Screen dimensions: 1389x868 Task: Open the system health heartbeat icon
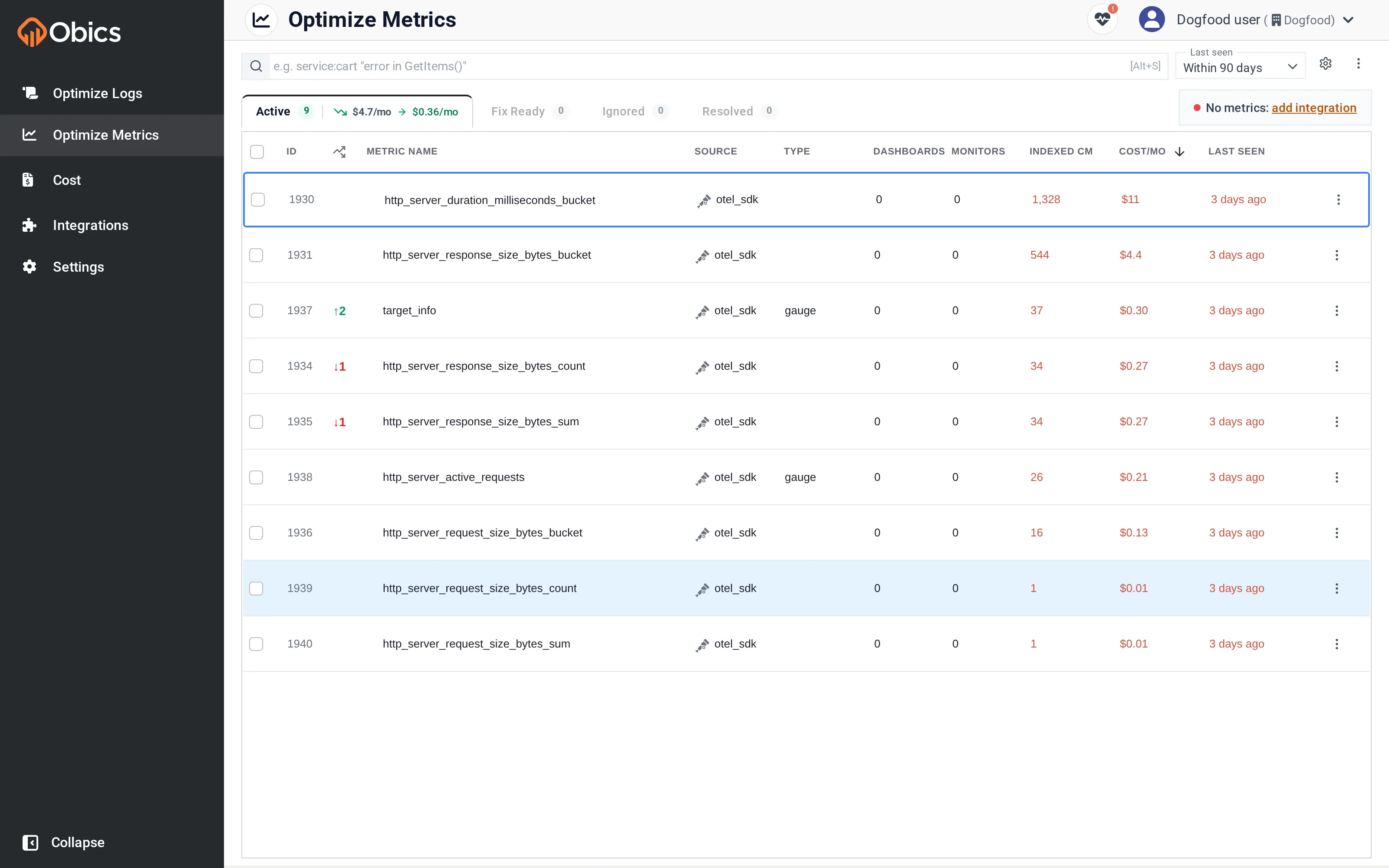pyautogui.click(x=1102, y=20)
